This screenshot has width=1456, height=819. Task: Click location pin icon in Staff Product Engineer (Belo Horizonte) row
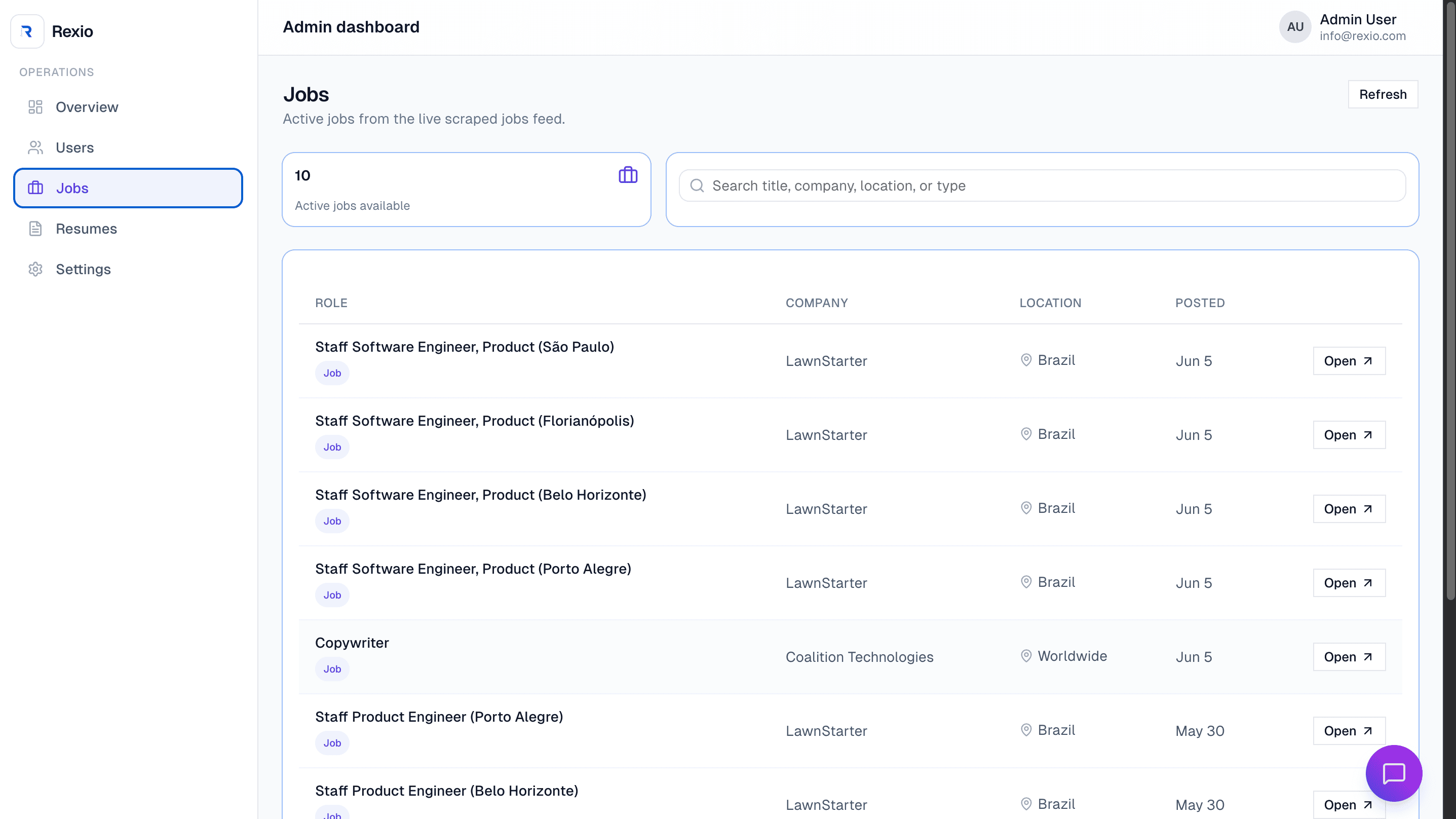tap(1026, 804)
